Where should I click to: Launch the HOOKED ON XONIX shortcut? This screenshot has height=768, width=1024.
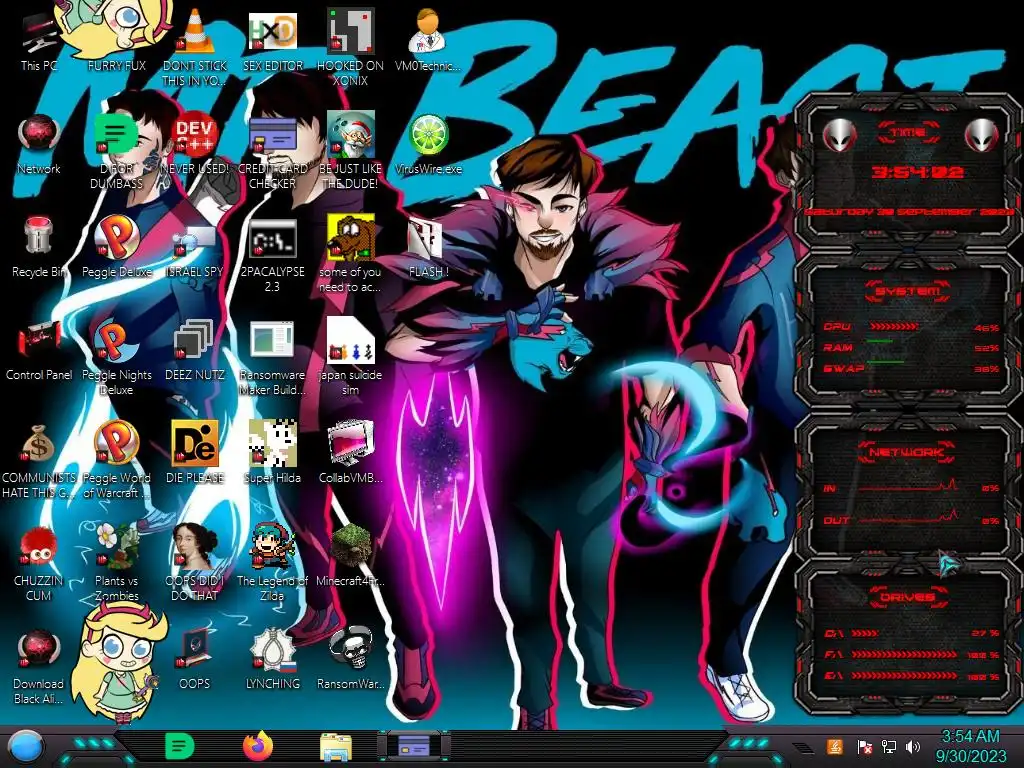[351, 46]
